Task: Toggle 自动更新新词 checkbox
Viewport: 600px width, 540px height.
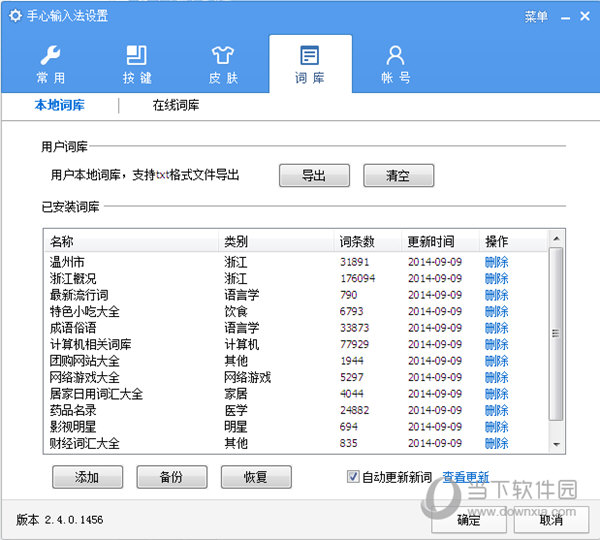Action: 352,476
